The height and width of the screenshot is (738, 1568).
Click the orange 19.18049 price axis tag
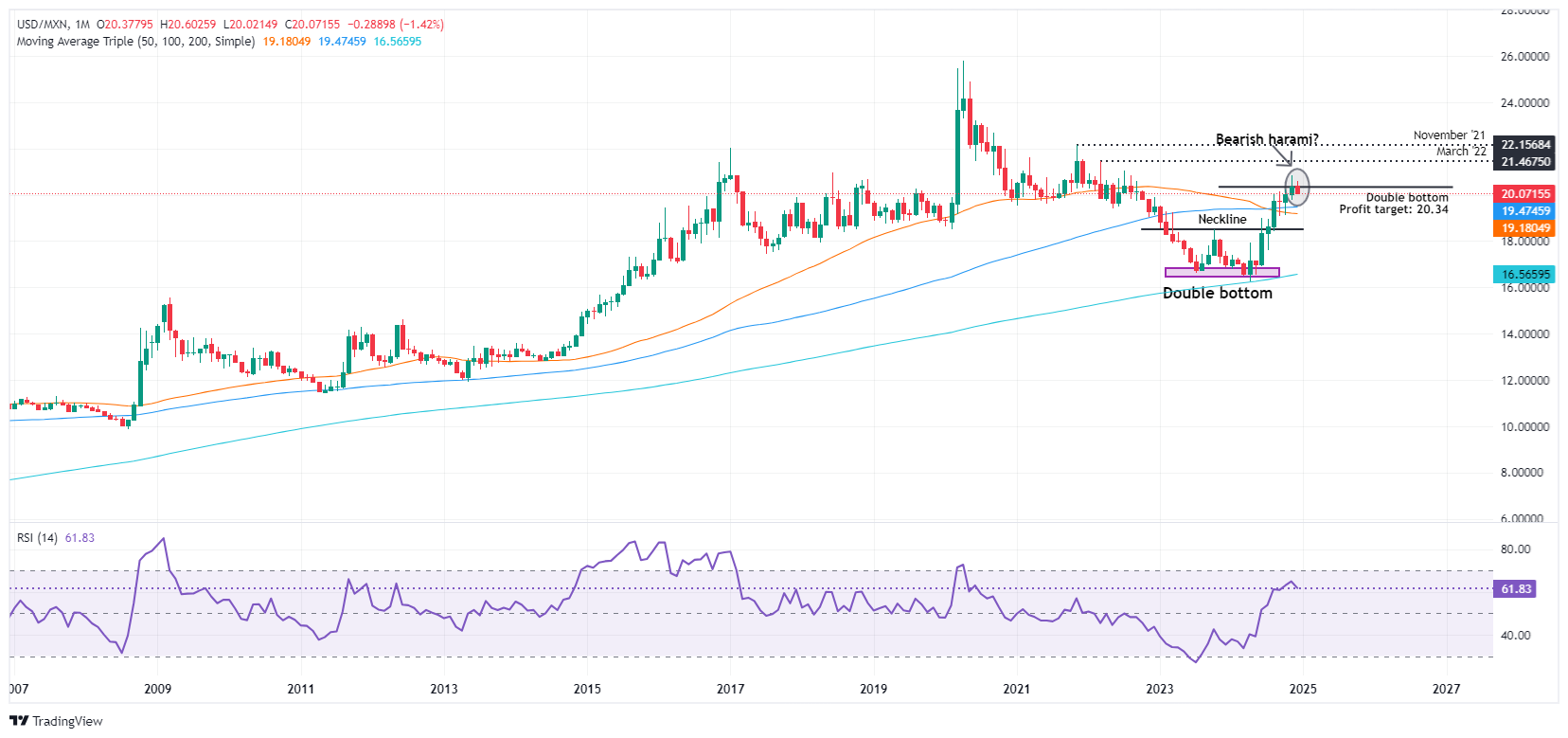pyautogui.click(x=1524, y=228)
